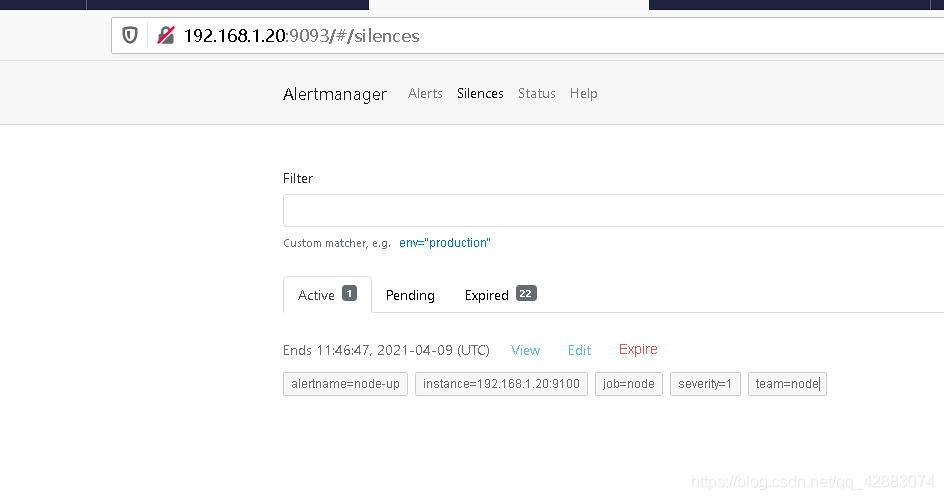Click the Active count badge 1
944x500 pixels.
point(349,293)
